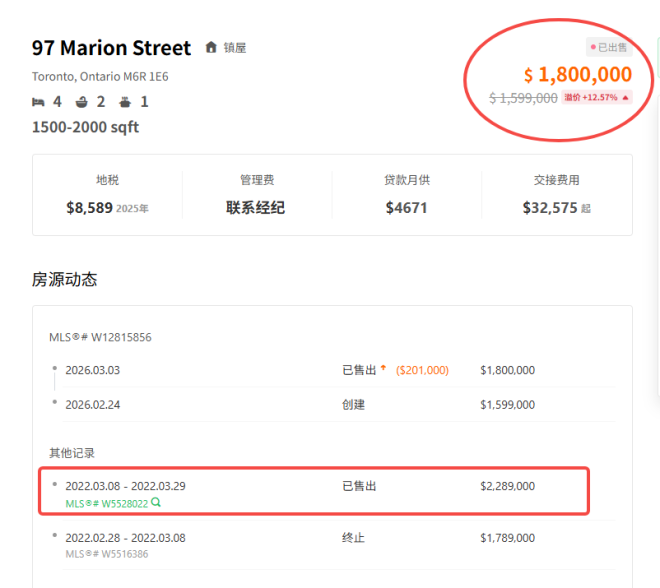This screenshot has width=660, height=588.
Task: Click the red triangle in the 溢价 badge
Action: coord(625,97)
